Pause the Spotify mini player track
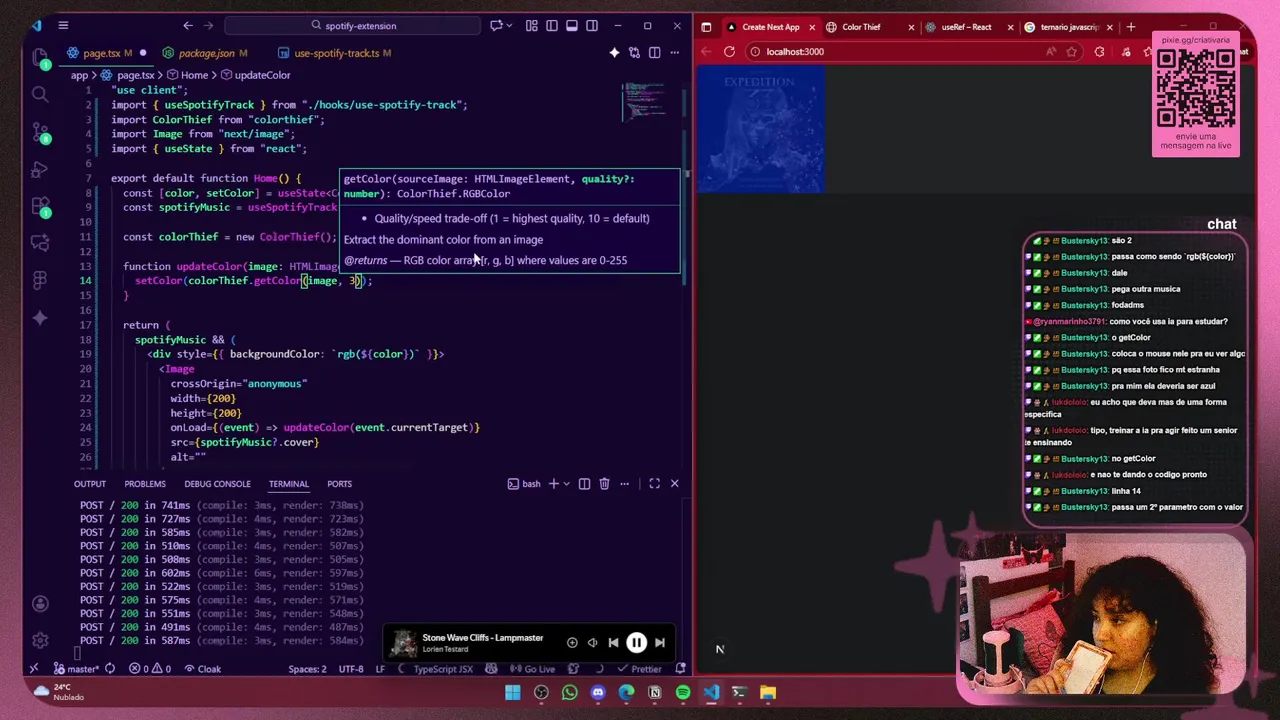The height and width of the screenshot is (720, 1280). [636, 643]
